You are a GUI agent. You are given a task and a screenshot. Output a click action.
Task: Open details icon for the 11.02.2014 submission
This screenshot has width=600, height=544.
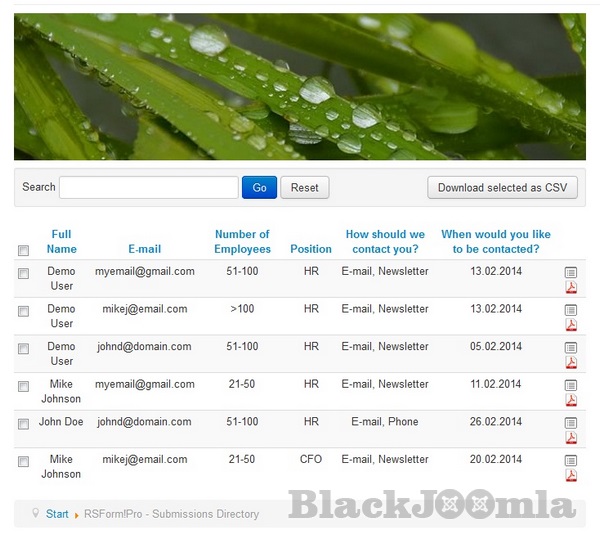click(571, 385)
